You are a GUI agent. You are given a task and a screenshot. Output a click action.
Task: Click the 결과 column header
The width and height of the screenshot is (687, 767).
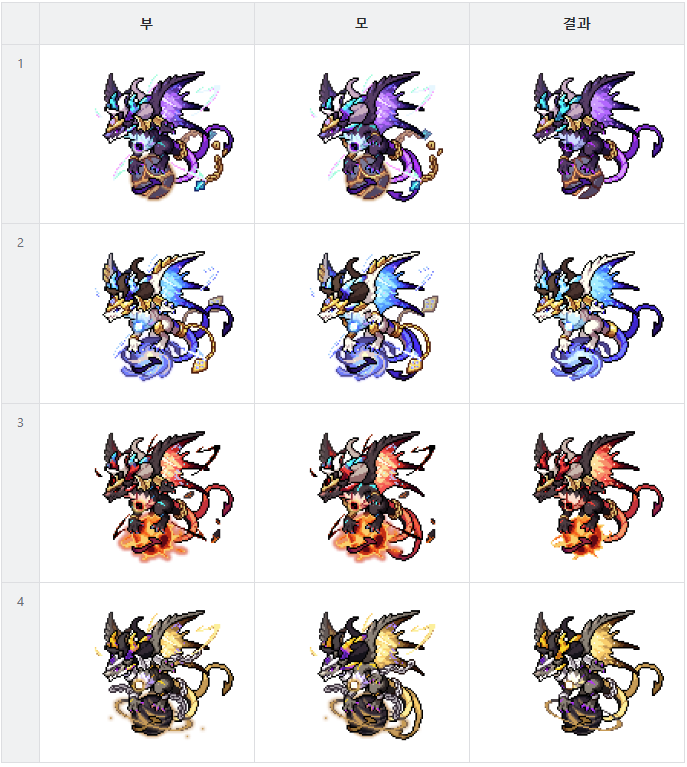(577, 23)
